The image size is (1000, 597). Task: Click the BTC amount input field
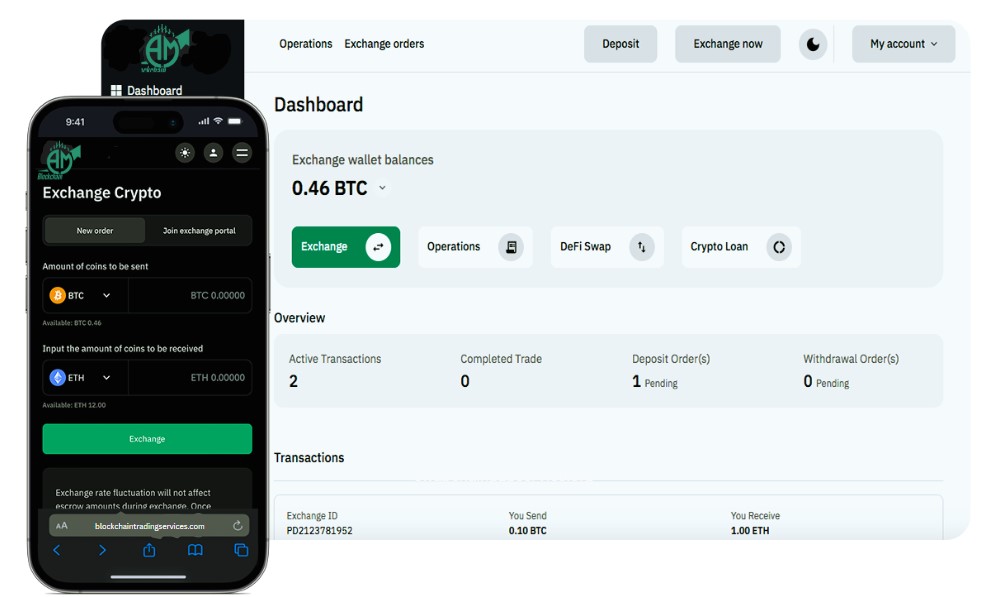(190, 296)
